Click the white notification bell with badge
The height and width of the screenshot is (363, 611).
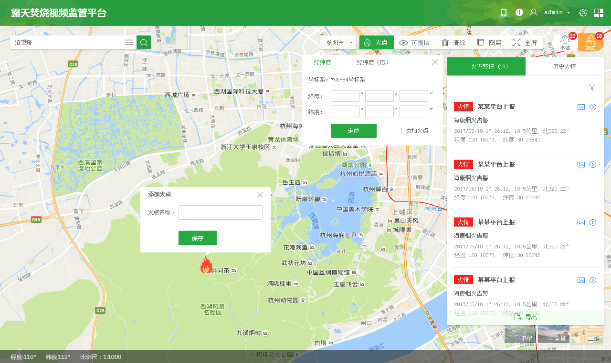click(565, 42)
